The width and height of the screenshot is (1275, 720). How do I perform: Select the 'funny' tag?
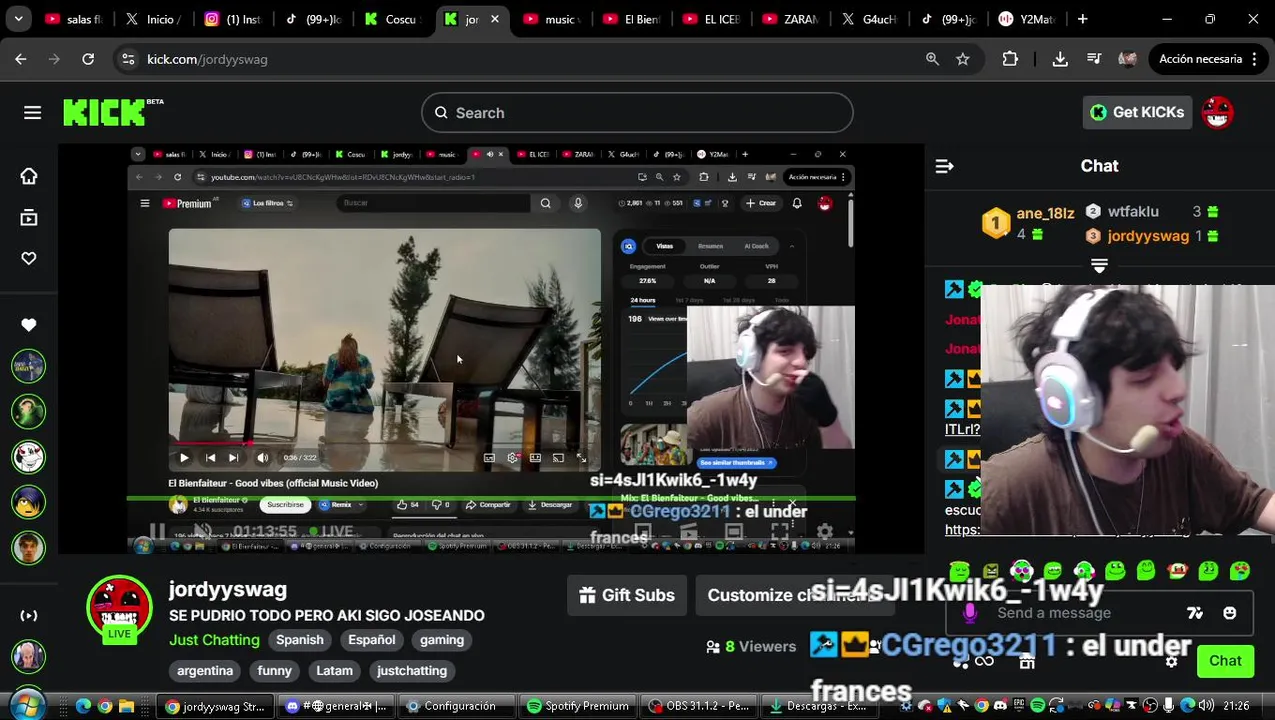[x=274, y=671]
